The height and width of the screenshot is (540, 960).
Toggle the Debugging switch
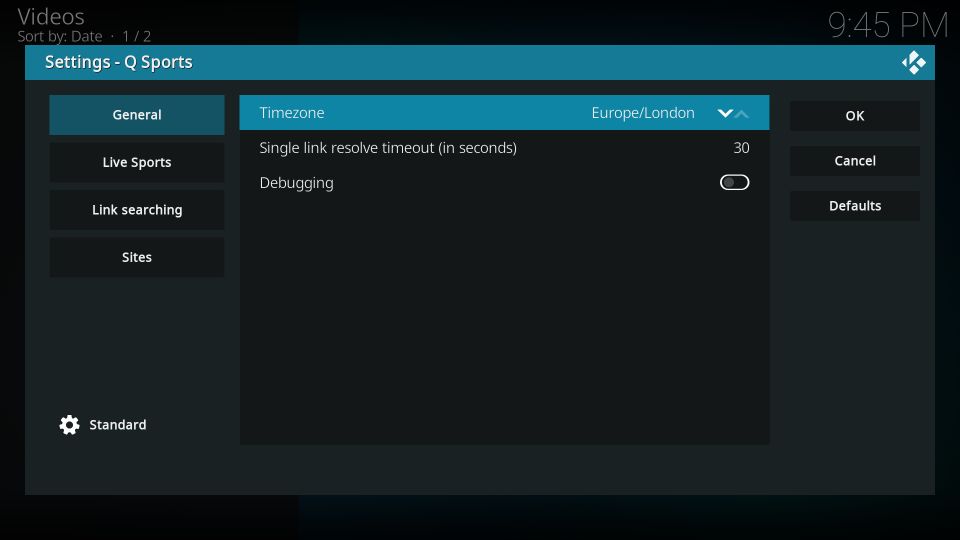pos(734,182)
